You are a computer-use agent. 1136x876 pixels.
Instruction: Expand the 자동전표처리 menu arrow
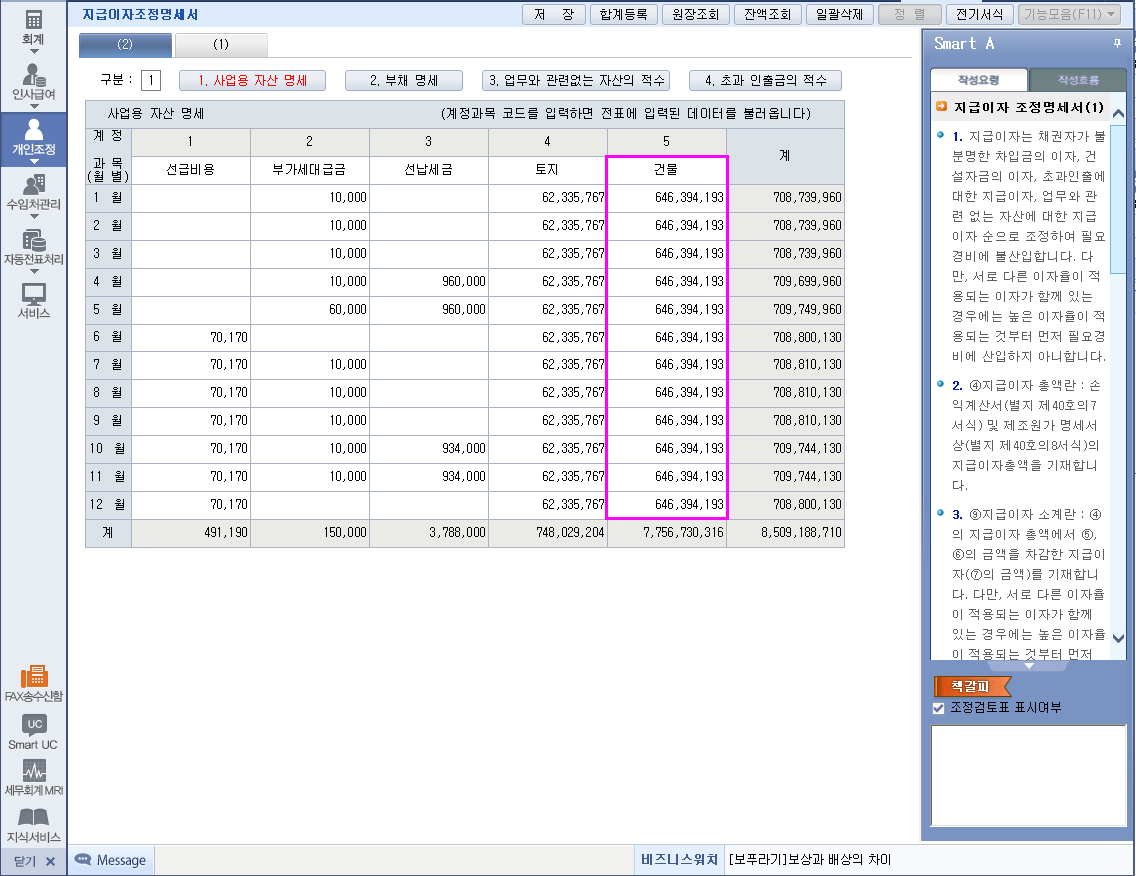click(33, 272)
